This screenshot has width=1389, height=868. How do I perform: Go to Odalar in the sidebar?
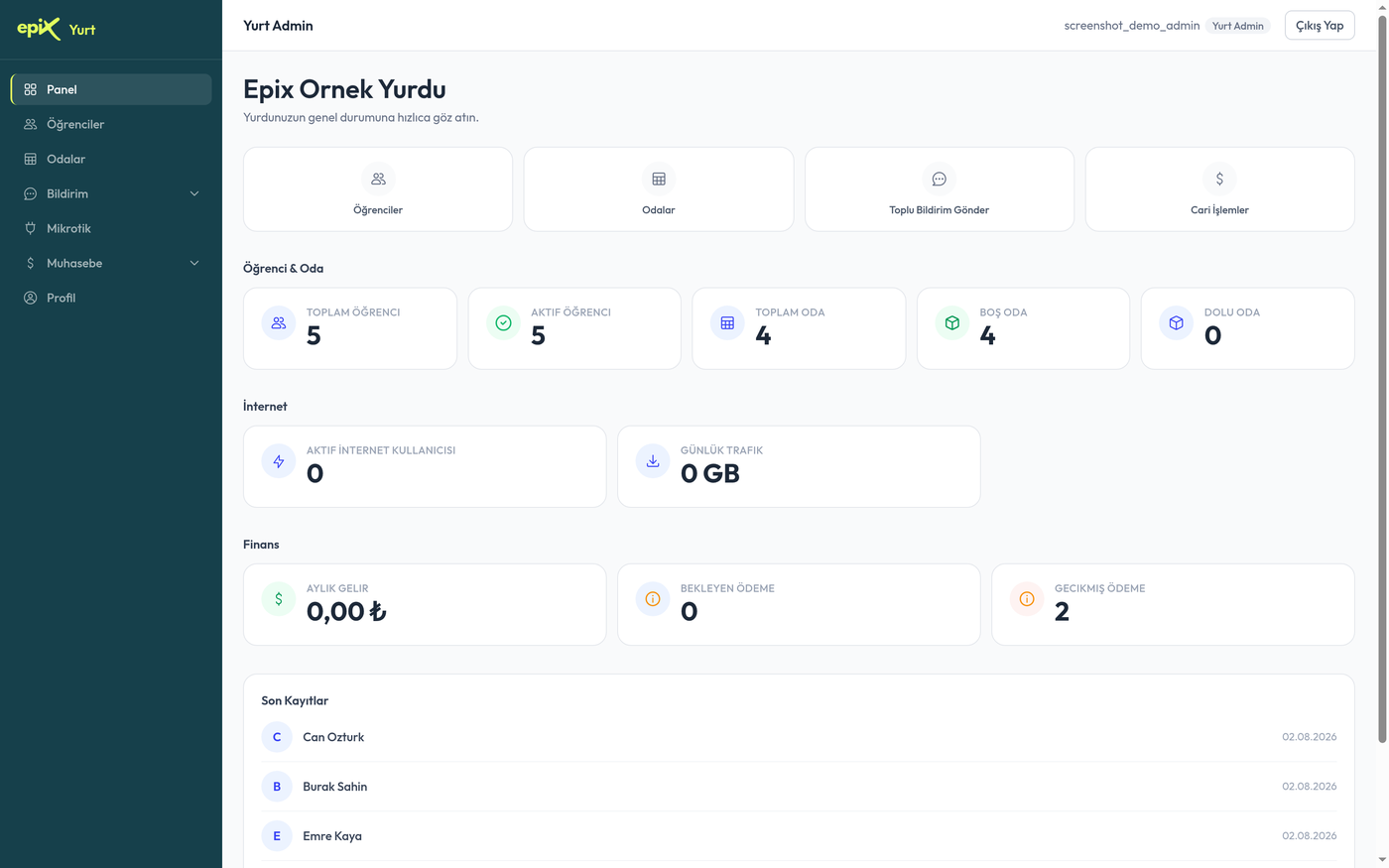point(111,159)
